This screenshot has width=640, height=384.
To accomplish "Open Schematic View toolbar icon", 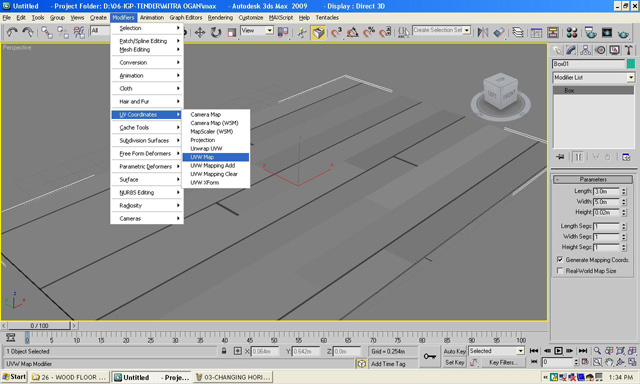I will point(553,32).
